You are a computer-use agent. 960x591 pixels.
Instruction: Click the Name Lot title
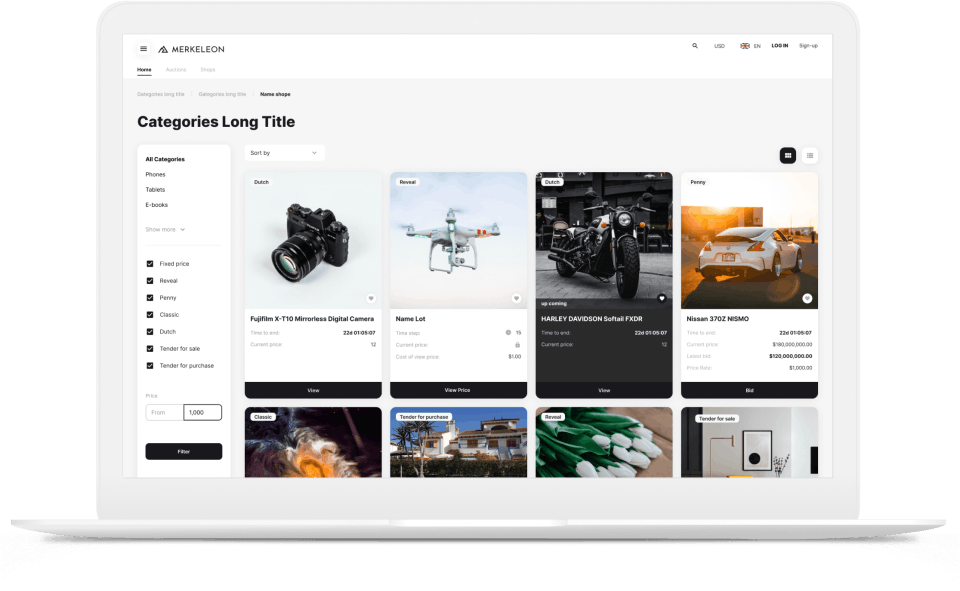410,319
